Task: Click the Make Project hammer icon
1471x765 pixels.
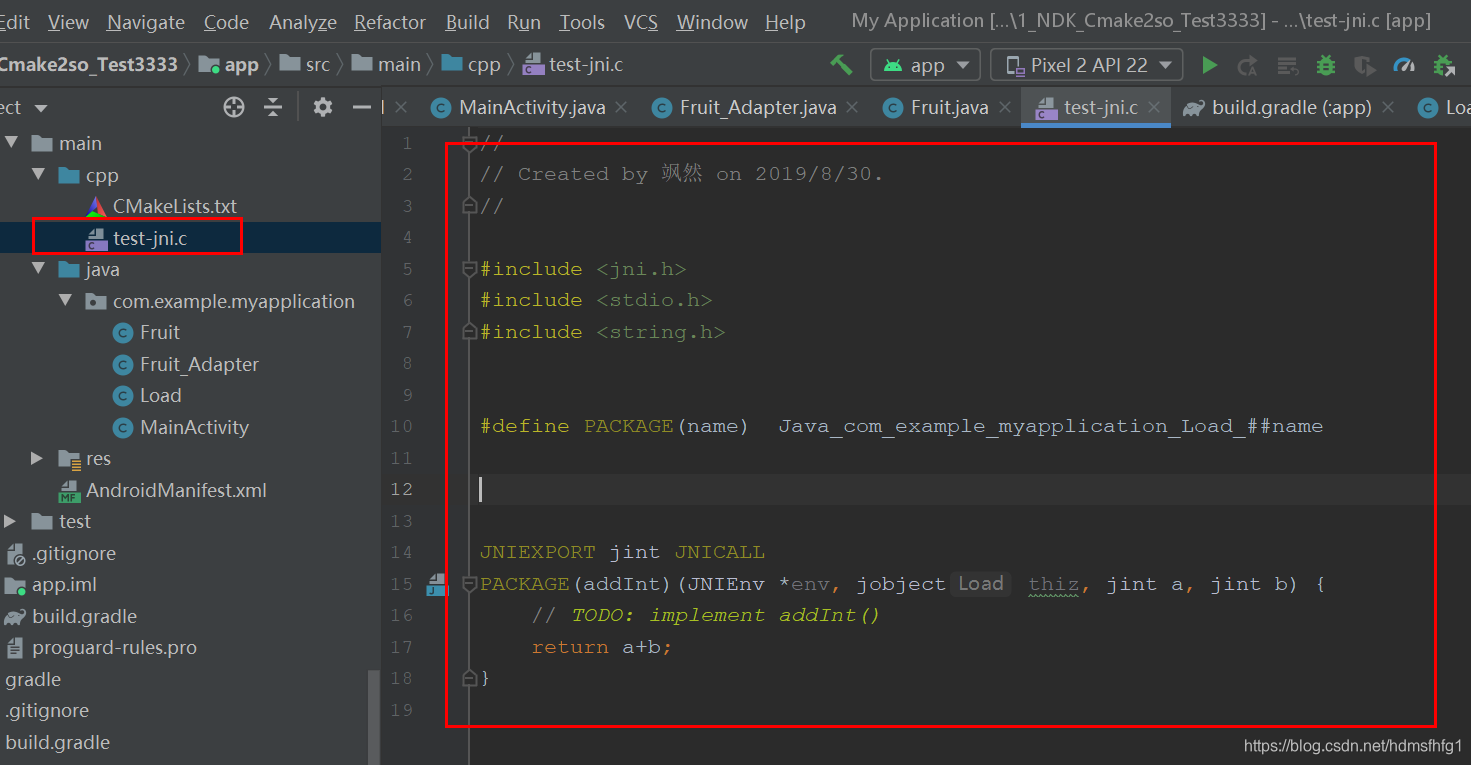Action: click(x=841, y=65)
